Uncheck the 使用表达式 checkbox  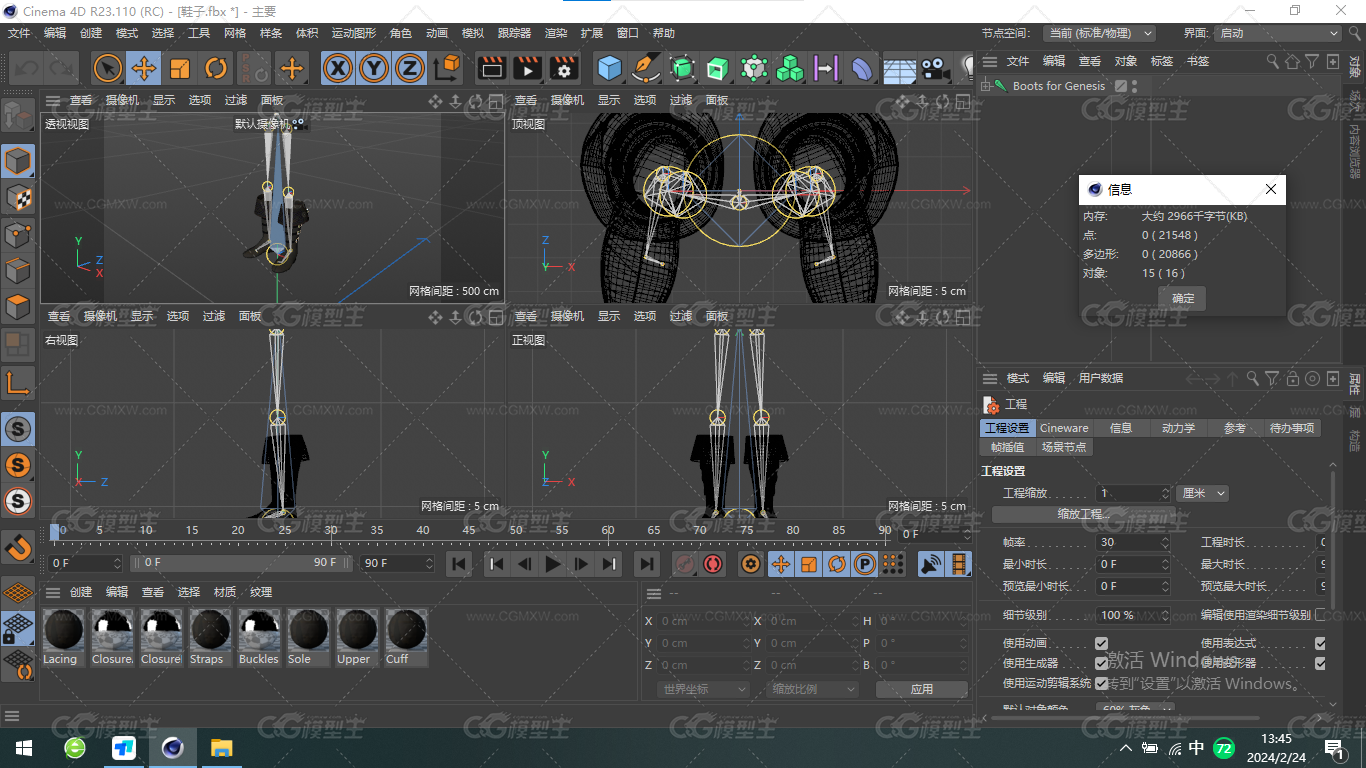1320,643
